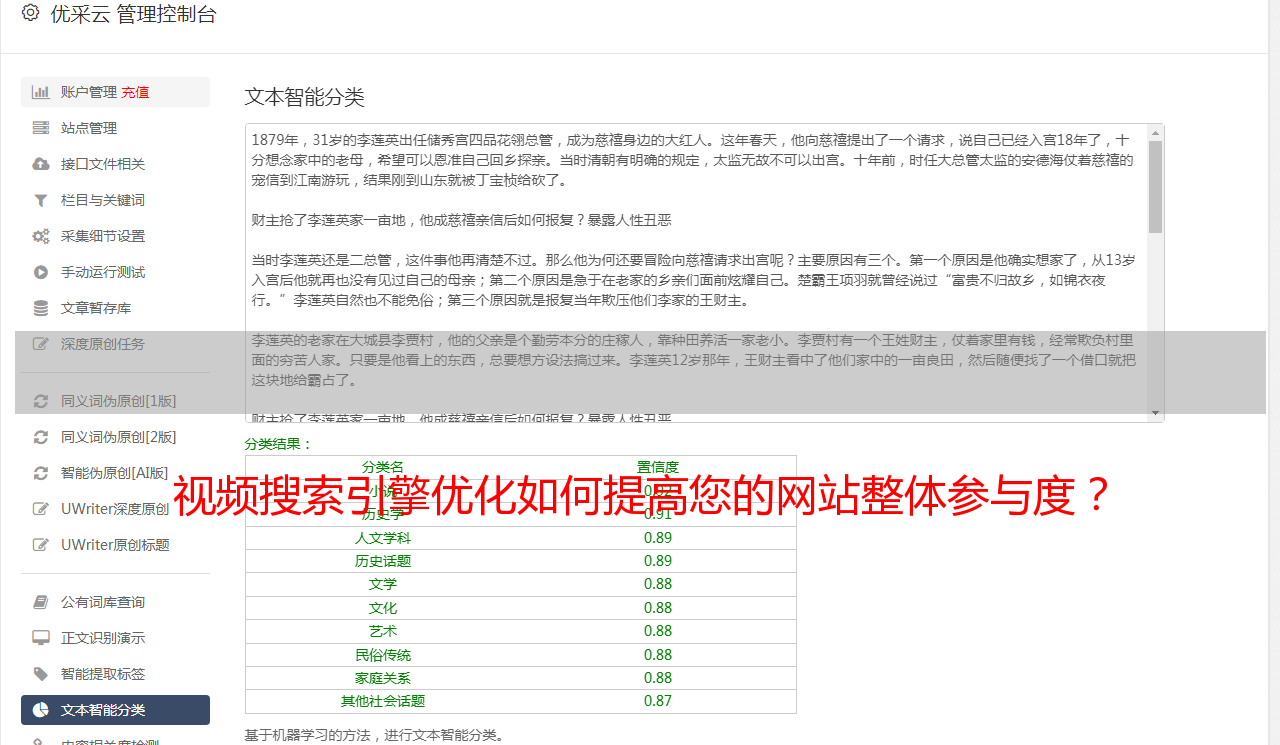This screenshot has width=1280, height=745.
Task: Open the 账户管理 menu item
Action: click(x=115, y=92)
